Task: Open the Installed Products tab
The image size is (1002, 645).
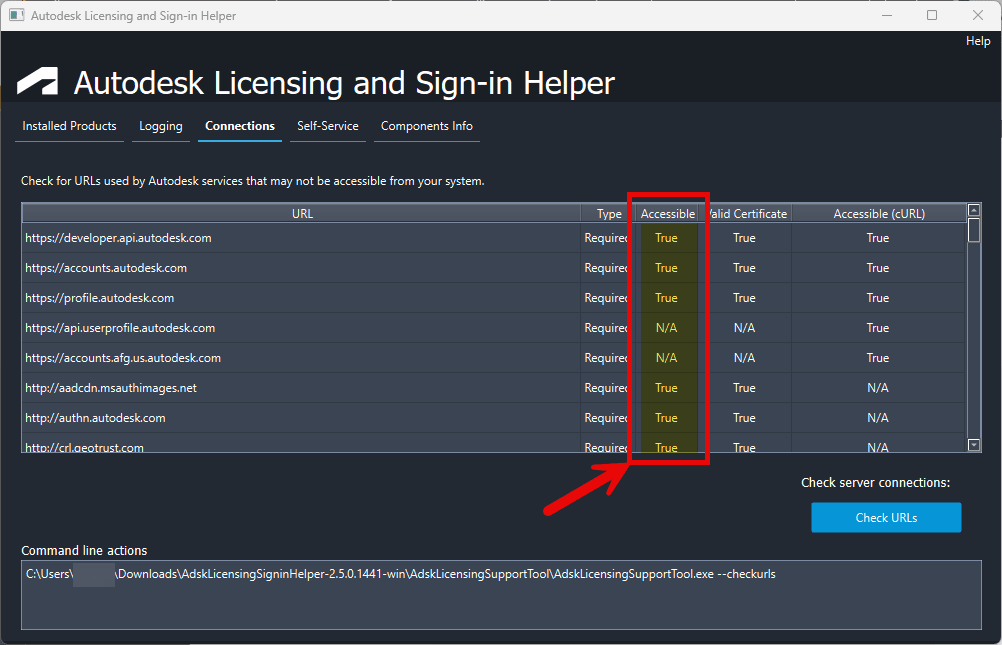Action: click(69, 126)
